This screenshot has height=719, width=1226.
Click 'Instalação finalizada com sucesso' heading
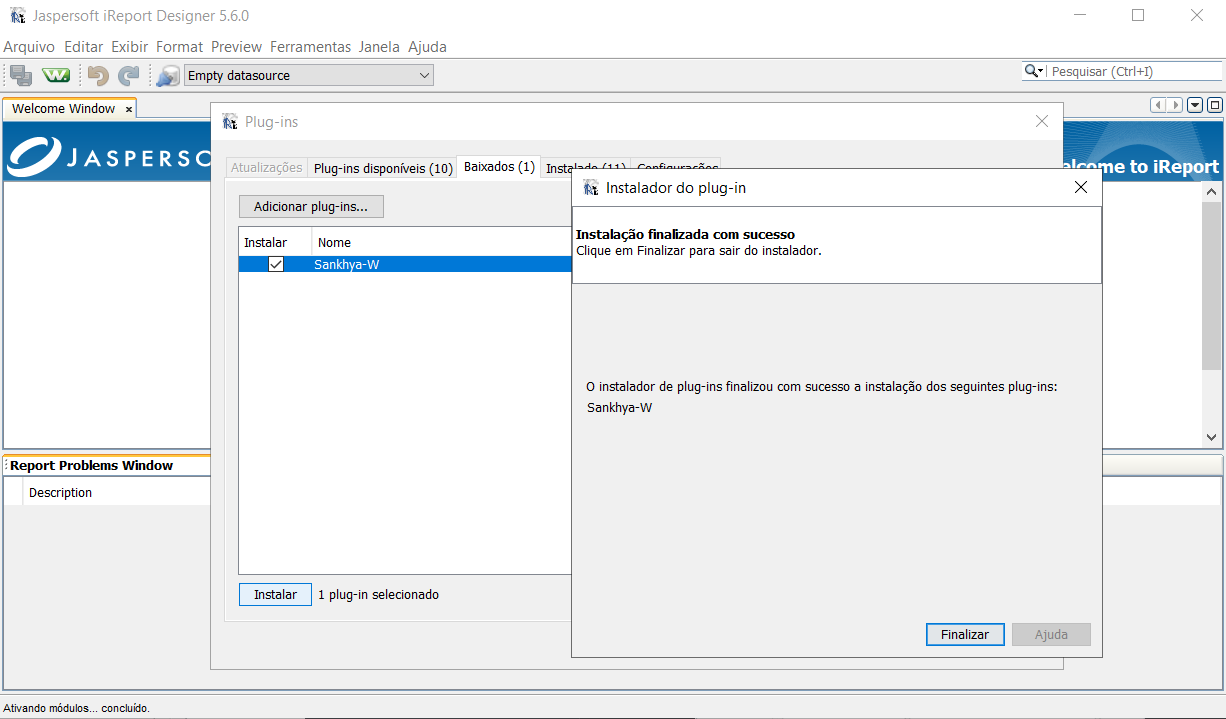685,235
